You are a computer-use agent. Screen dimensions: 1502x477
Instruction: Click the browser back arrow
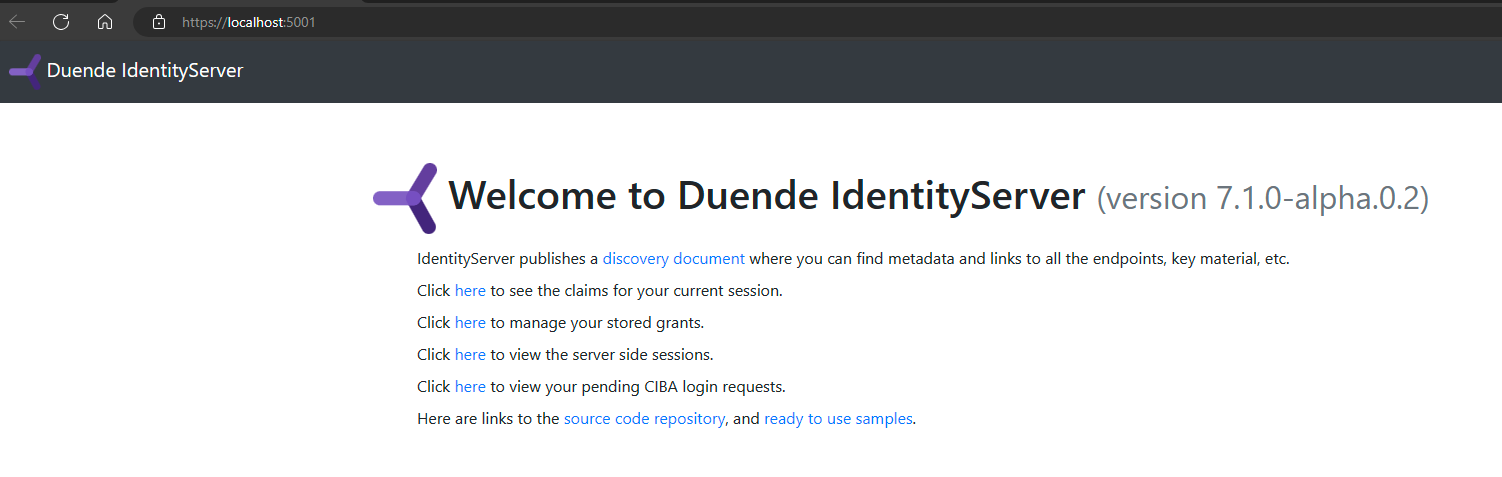[x=17, y=22]
